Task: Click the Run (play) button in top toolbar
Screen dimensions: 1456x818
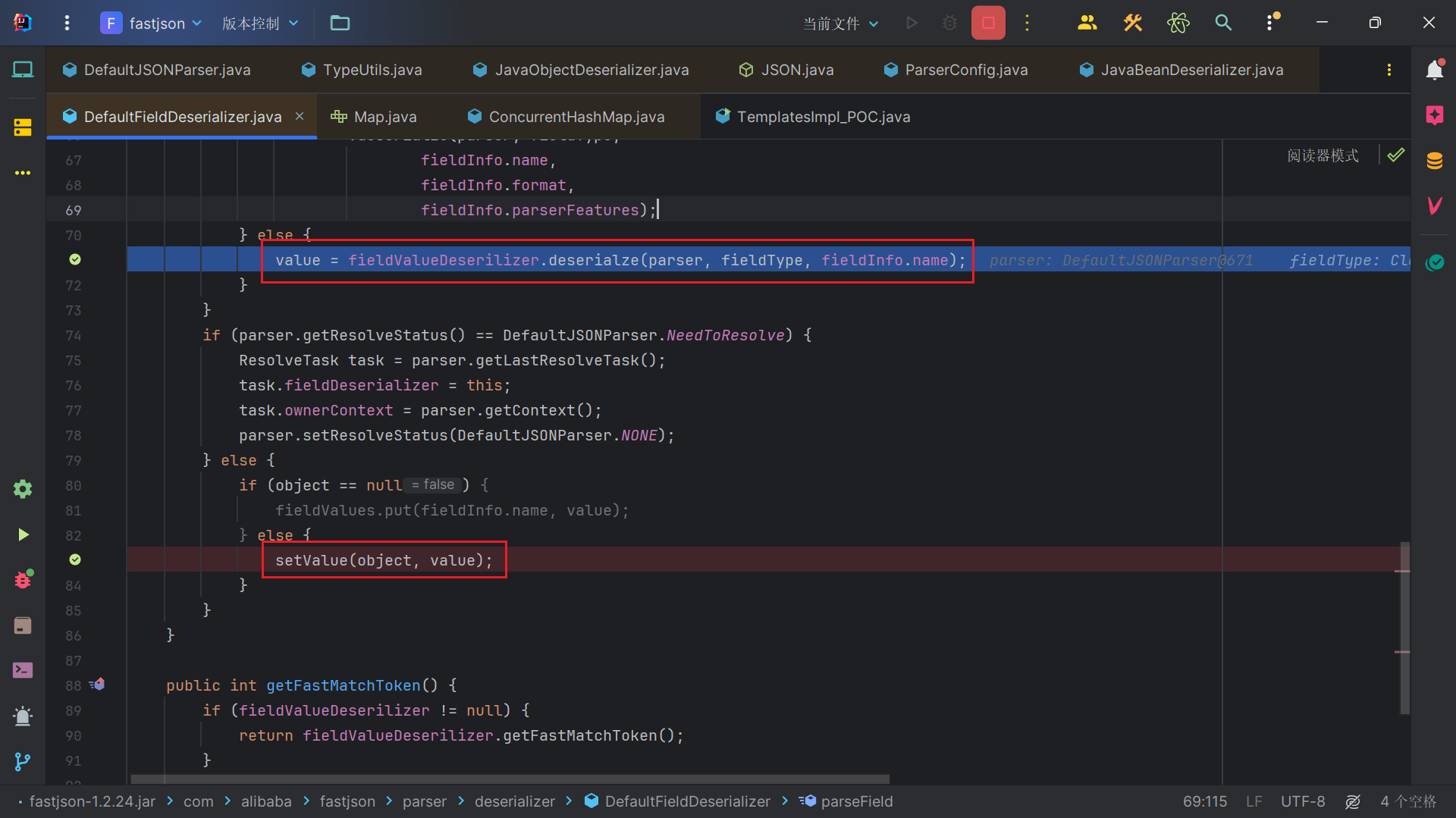Action: 912,23
